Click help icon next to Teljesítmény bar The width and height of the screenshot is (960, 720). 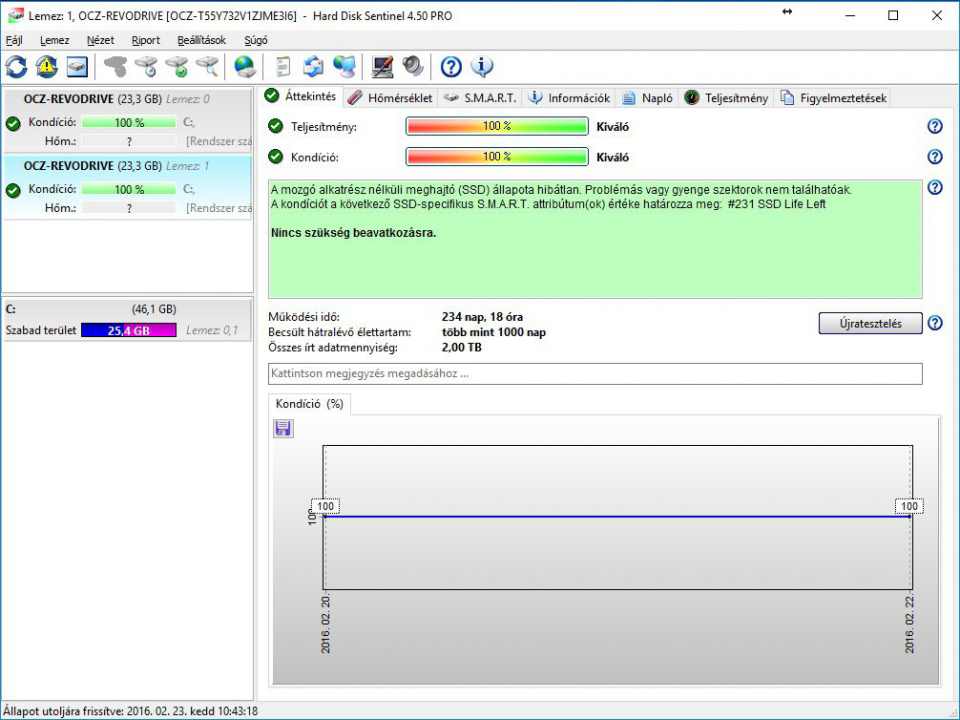pyautogui.click(x=935, y=126)
